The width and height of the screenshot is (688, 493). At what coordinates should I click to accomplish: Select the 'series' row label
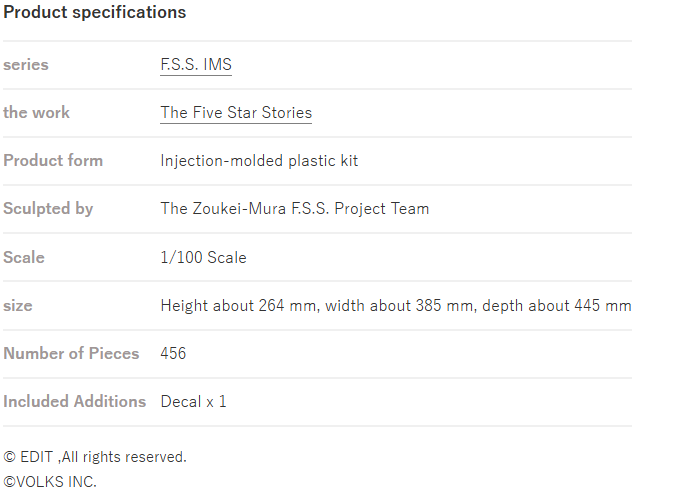(26, 64)
